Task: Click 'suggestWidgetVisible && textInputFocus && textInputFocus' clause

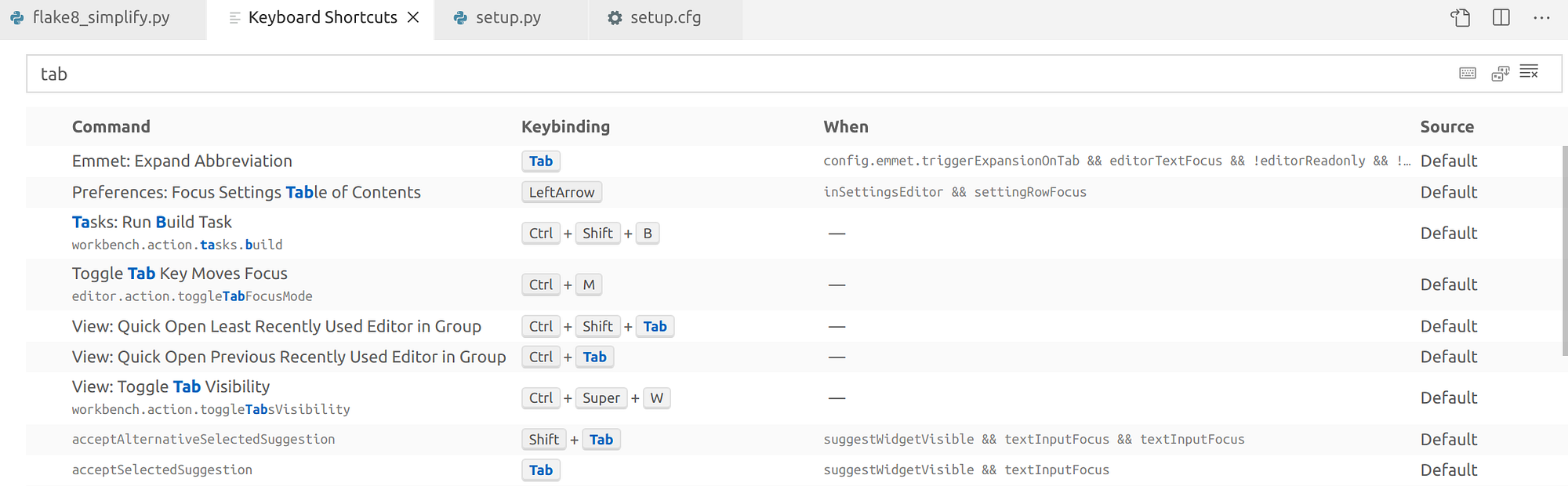Action: point(1034,439)
